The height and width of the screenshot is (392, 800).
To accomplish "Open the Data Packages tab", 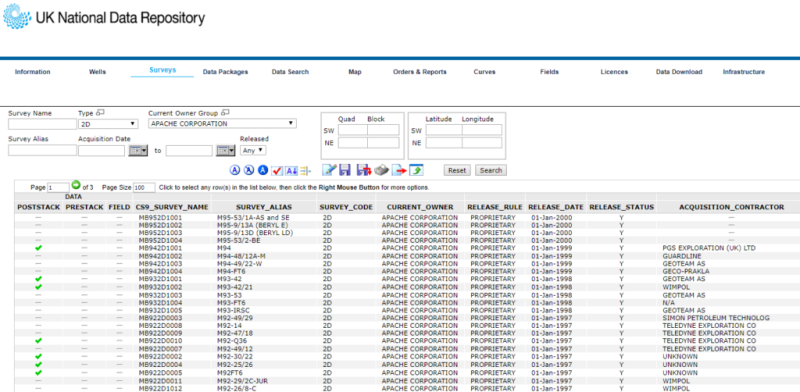I will pos(226,72).
